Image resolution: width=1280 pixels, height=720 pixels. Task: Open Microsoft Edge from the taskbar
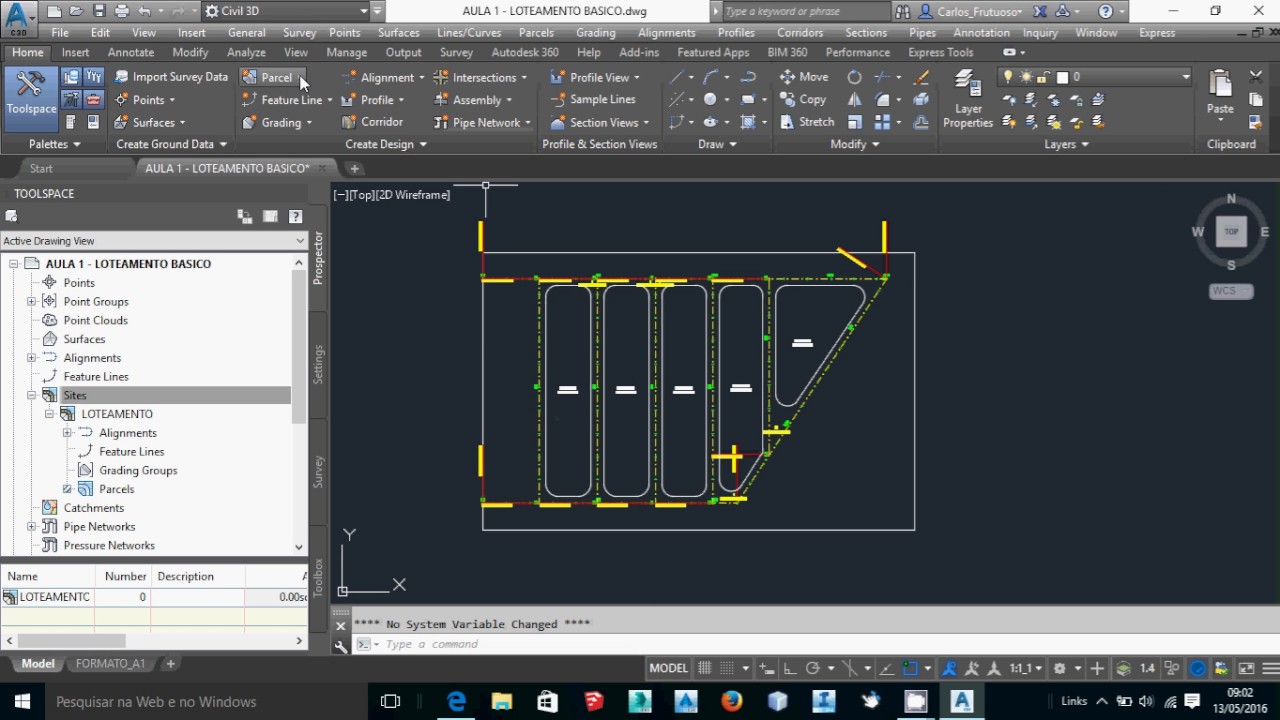[x=456, y=701]
